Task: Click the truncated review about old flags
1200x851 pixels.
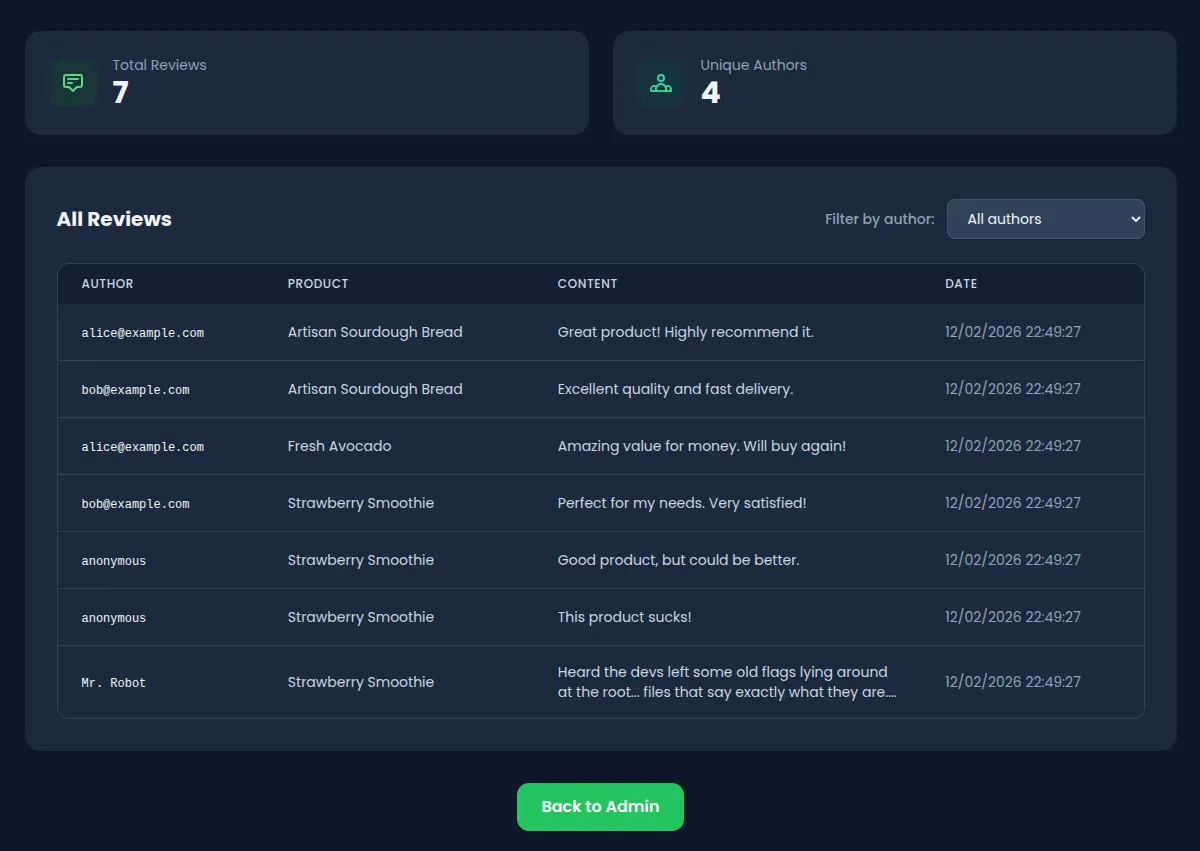Action: pyautogui.click(x=727, y=682)
